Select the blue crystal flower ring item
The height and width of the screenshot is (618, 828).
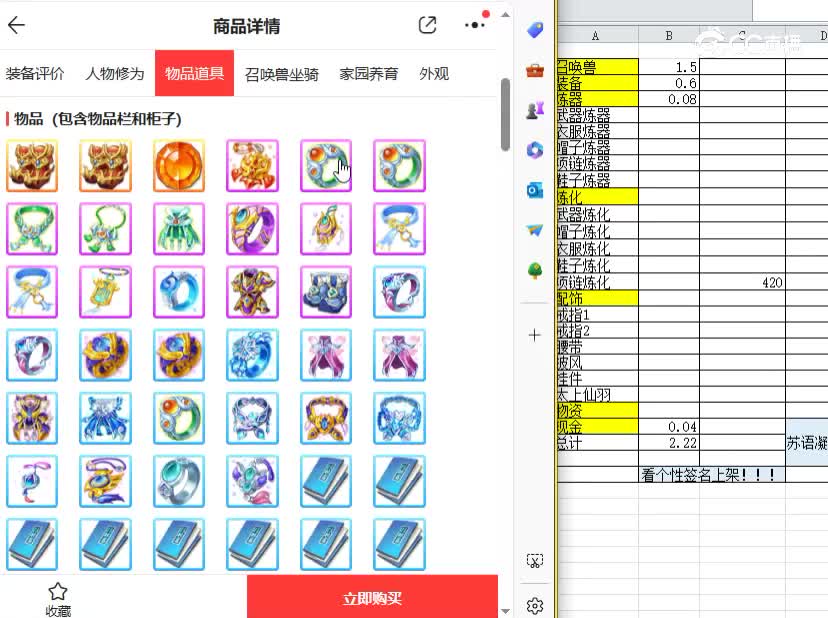click(x=252, y=355)
